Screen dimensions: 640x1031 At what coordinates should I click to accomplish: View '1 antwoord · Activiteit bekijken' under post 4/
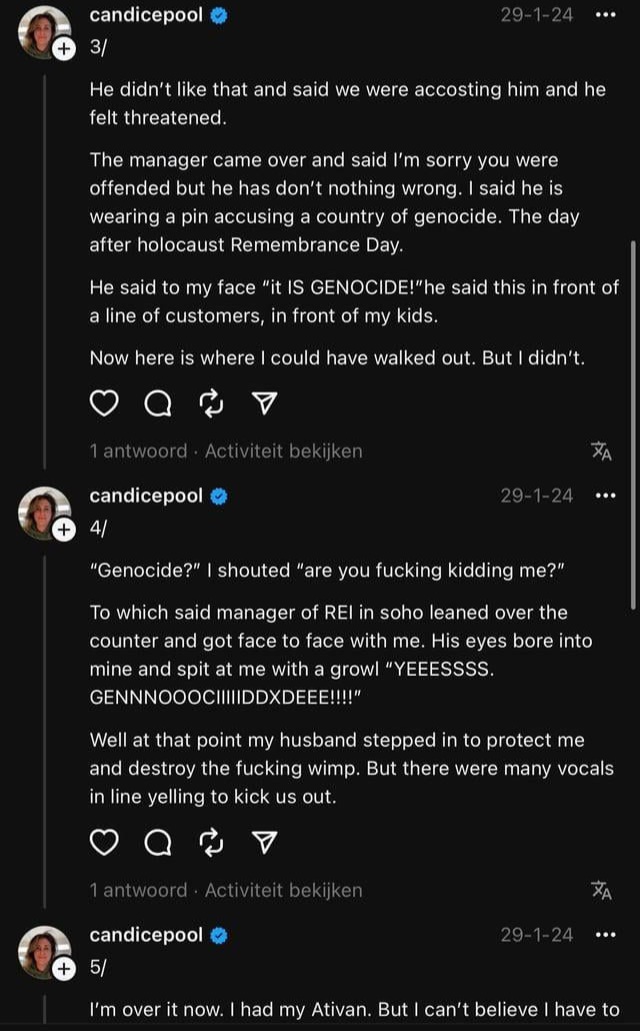pyautogui.click(x=226, y=890)
